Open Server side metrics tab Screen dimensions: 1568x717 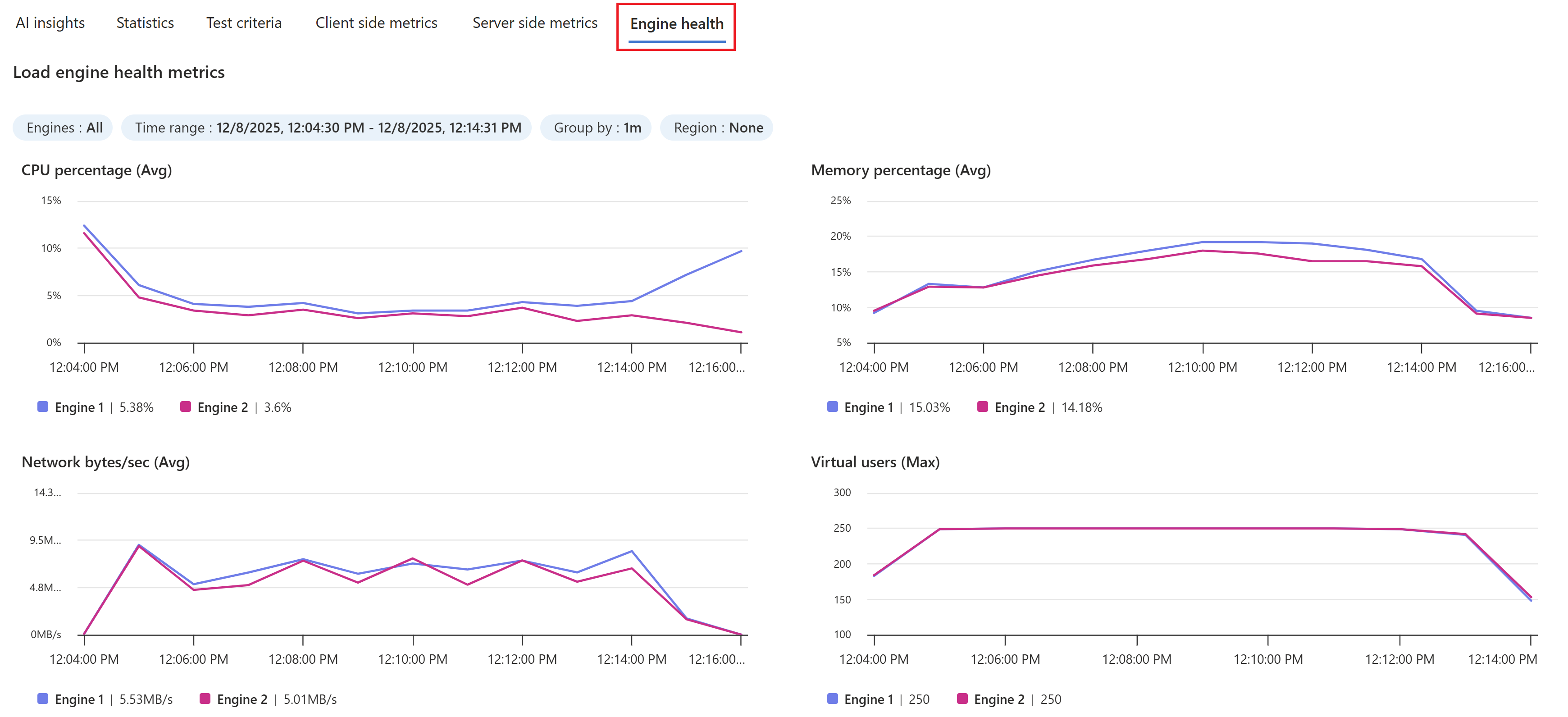534,23
